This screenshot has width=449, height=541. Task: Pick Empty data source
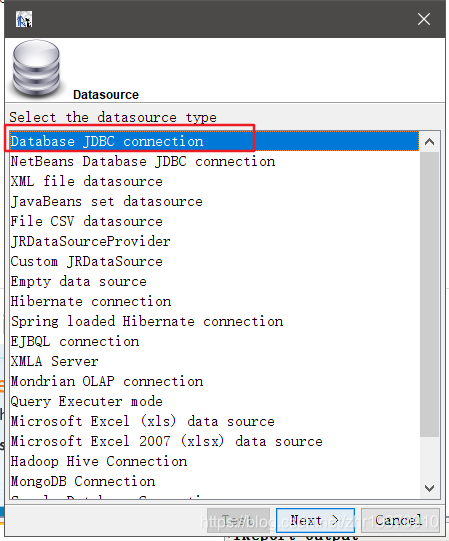(x=214, y=281)
